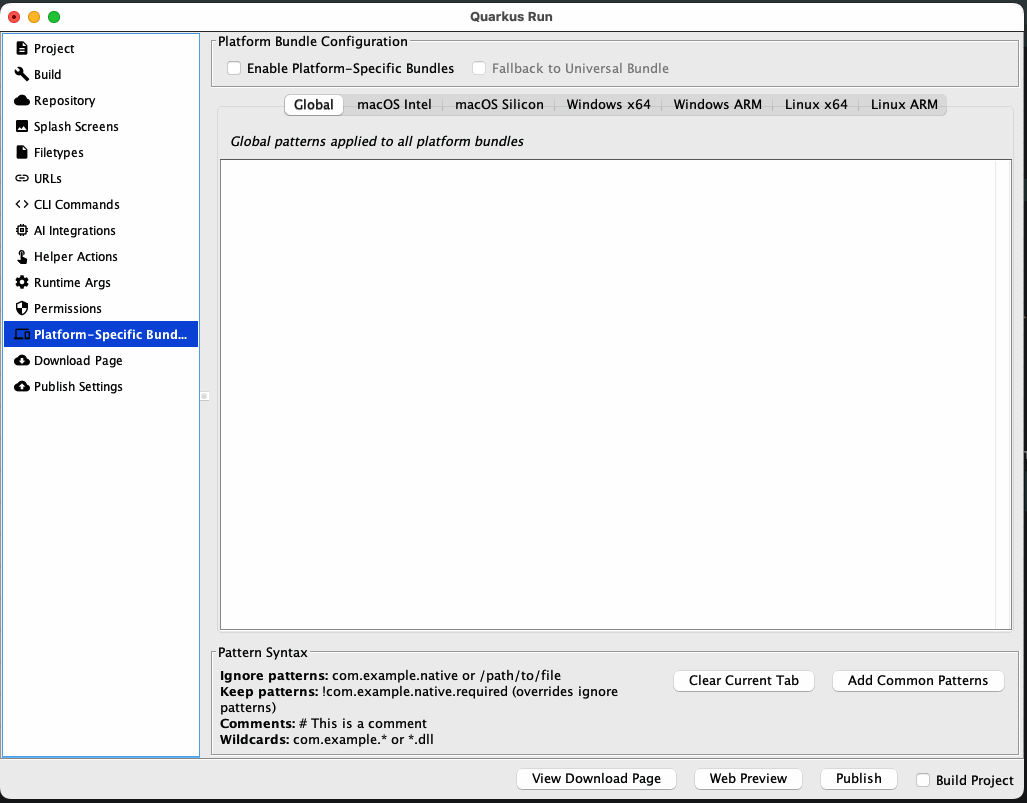Open Web Preview button
Image resolution: width=1027 pixels, height=803 pixels.
pos(748,779)
